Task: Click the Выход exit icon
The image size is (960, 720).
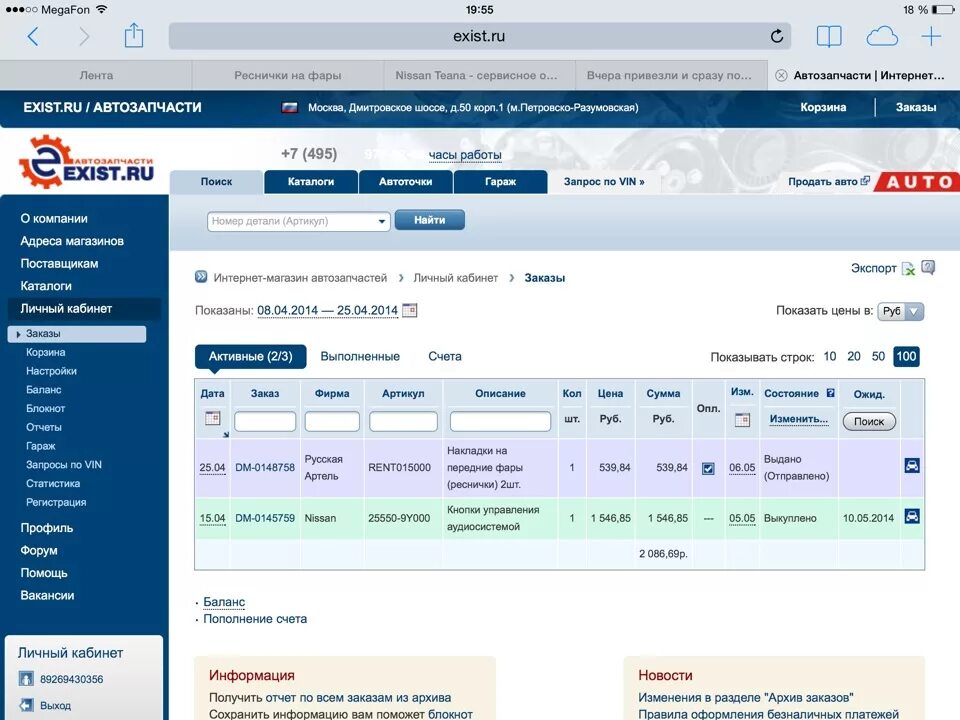Action: (26, 705)
